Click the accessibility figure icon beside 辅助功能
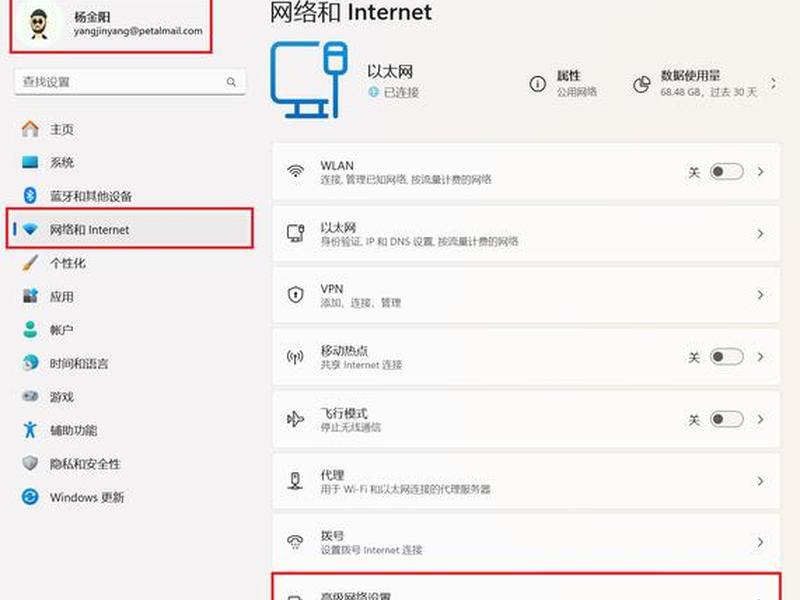This screenshot has height=600, width=800. [30, 430]
